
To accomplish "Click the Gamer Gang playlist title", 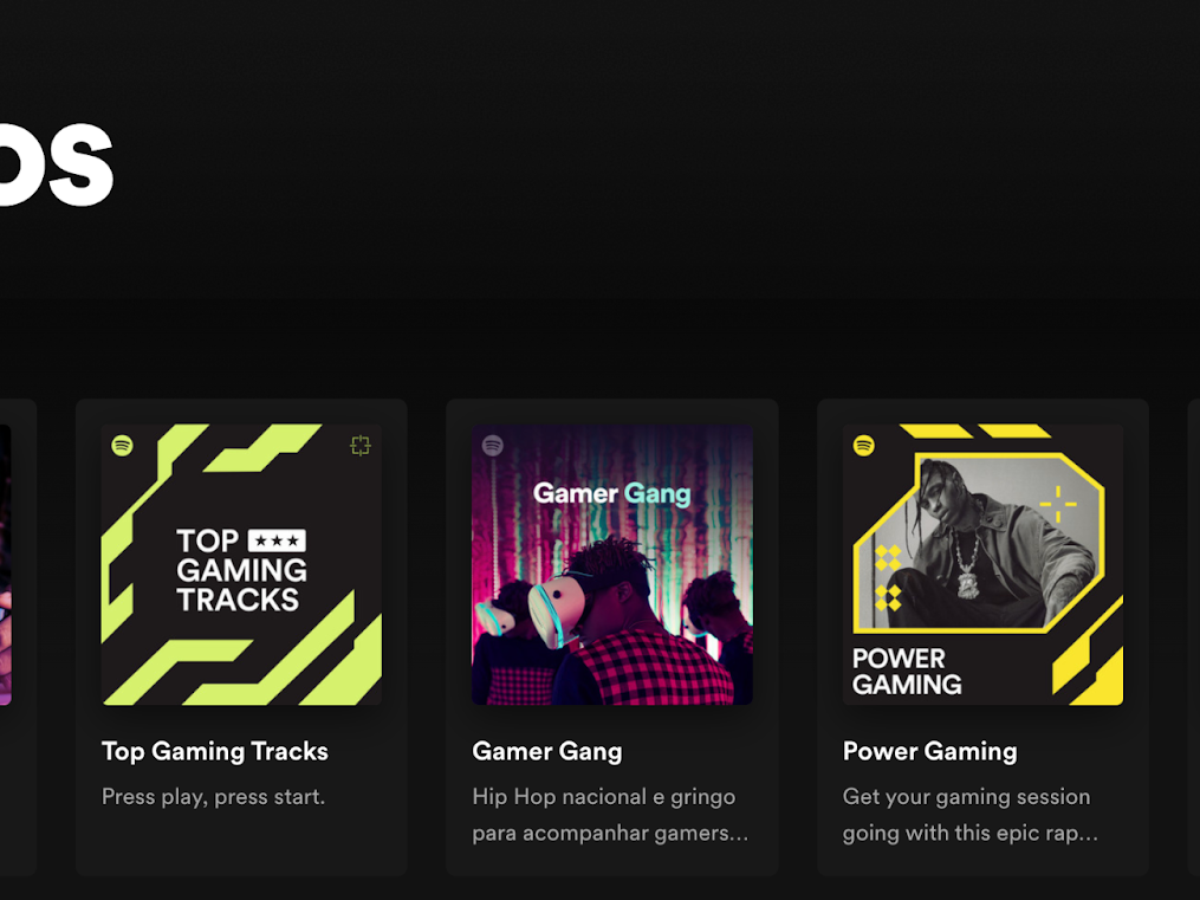I will pyautogui.click(x=547, y=752).
